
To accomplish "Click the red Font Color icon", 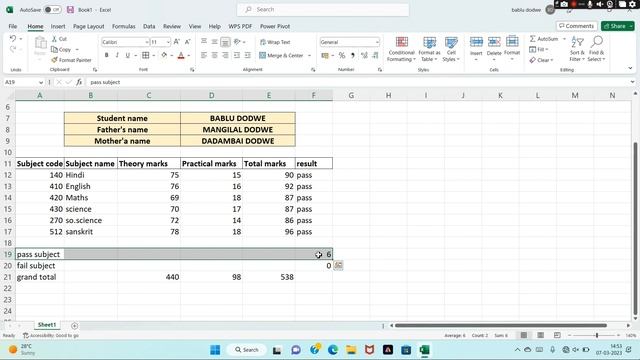I will tap(181, 55).
